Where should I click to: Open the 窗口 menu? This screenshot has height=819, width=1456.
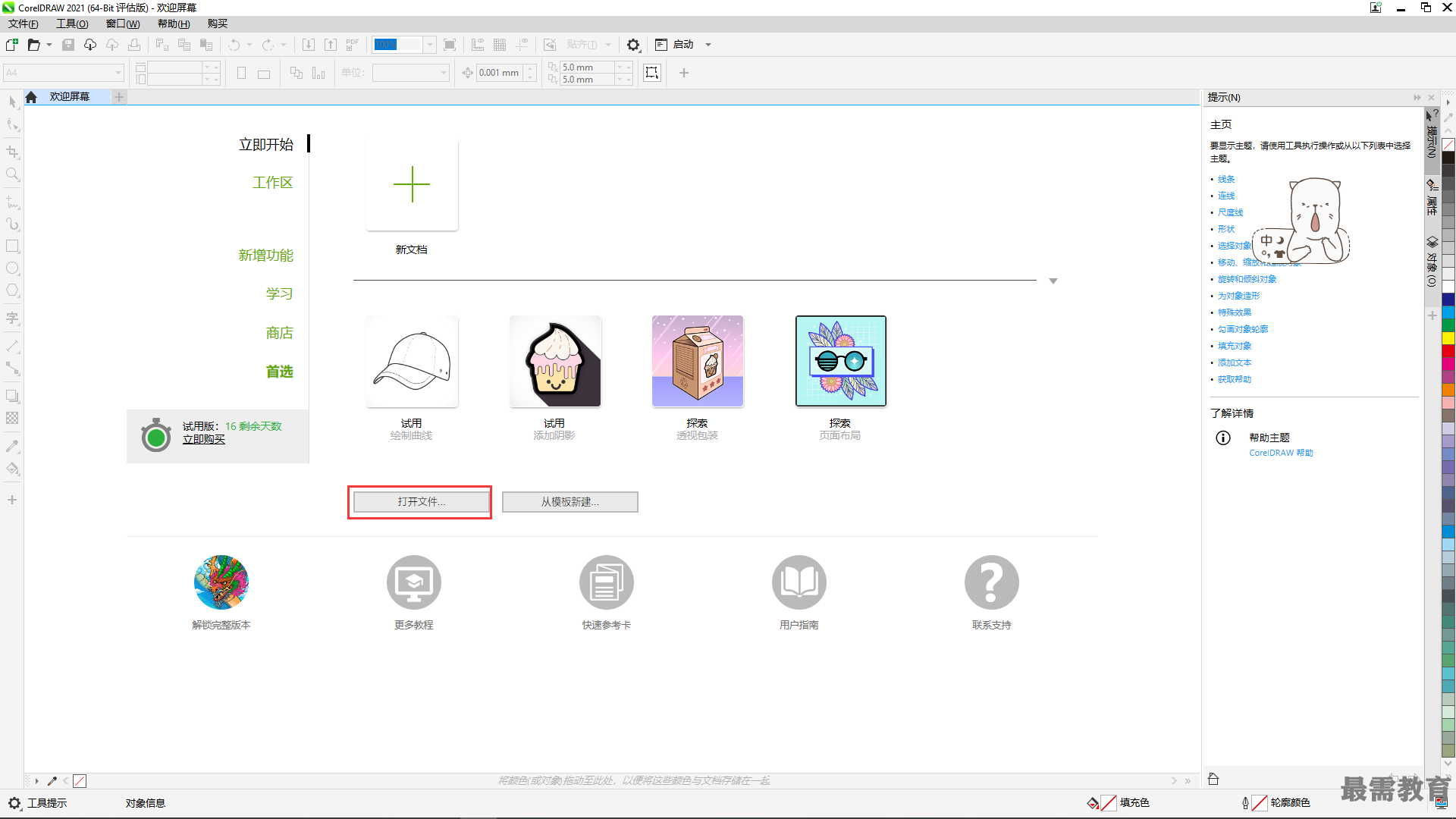coord(123,24)
